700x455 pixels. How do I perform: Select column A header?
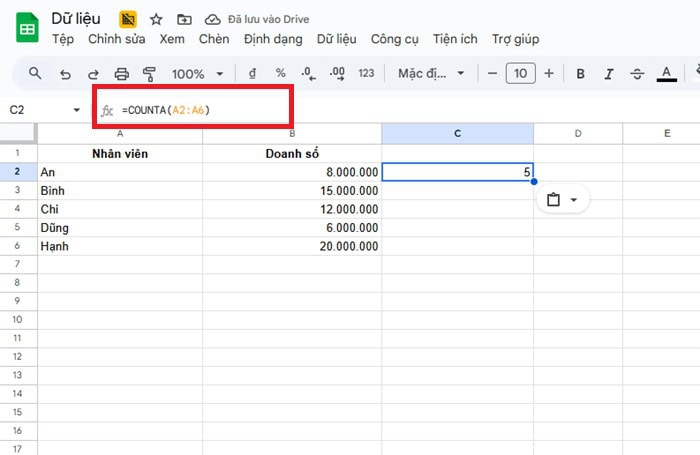pos(120,134)
